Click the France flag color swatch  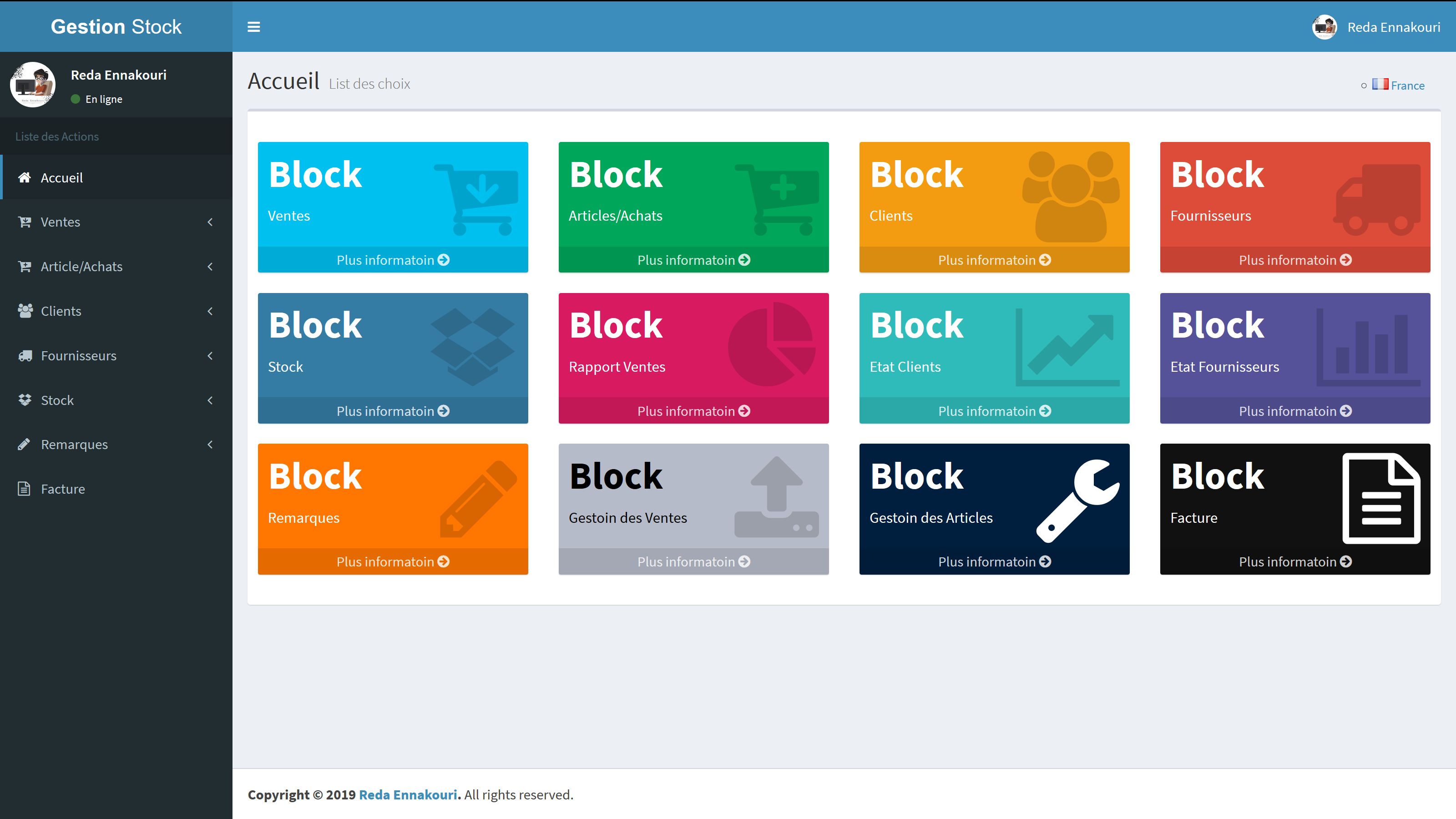point(1380,84)
